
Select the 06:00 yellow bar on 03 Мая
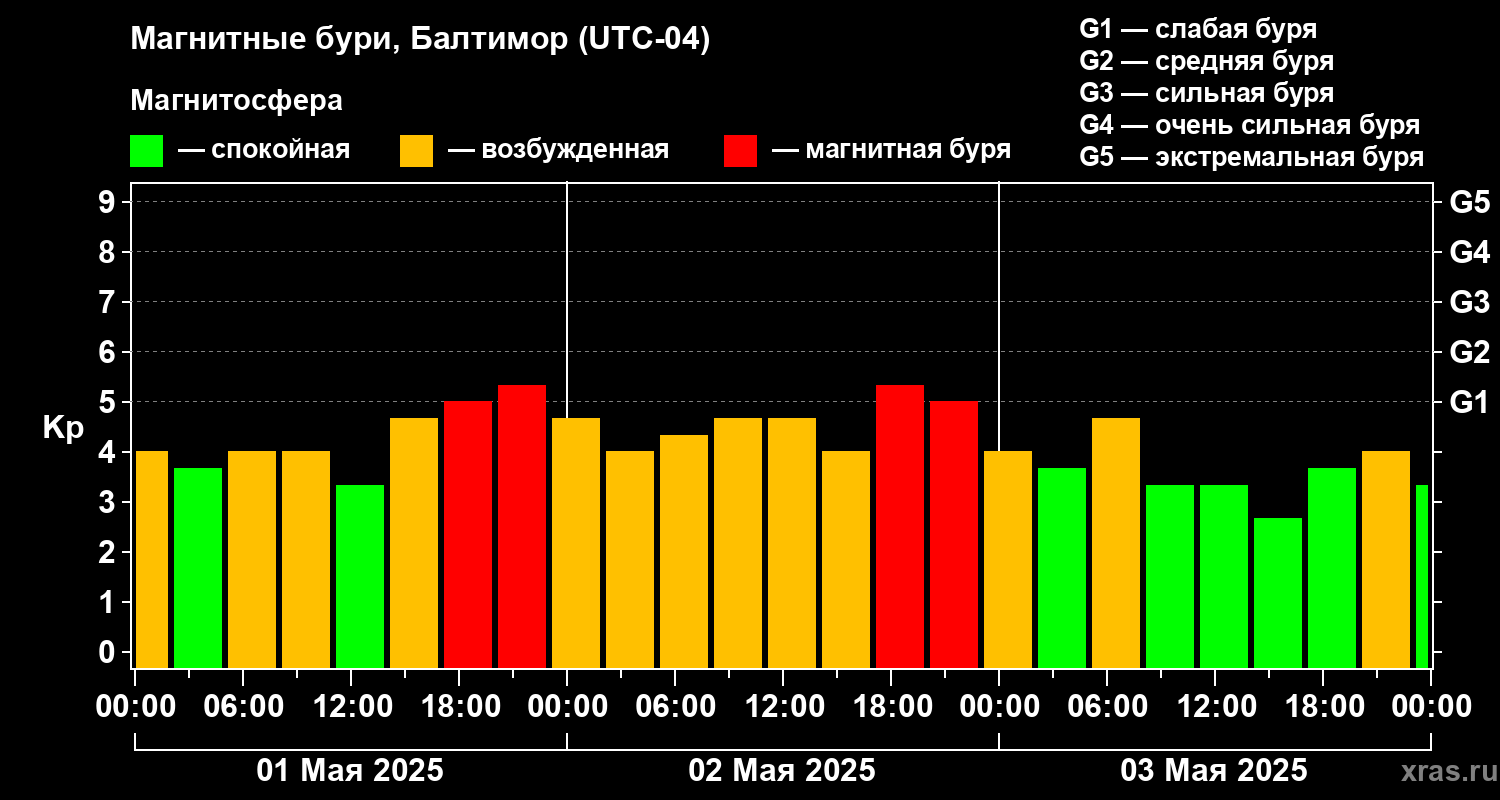coord(1116,542)
